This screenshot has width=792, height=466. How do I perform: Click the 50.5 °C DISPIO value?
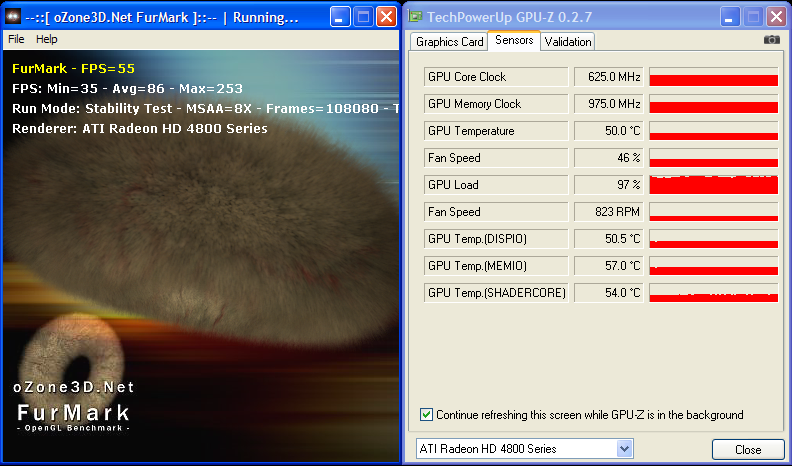click(x=609, y=239)
